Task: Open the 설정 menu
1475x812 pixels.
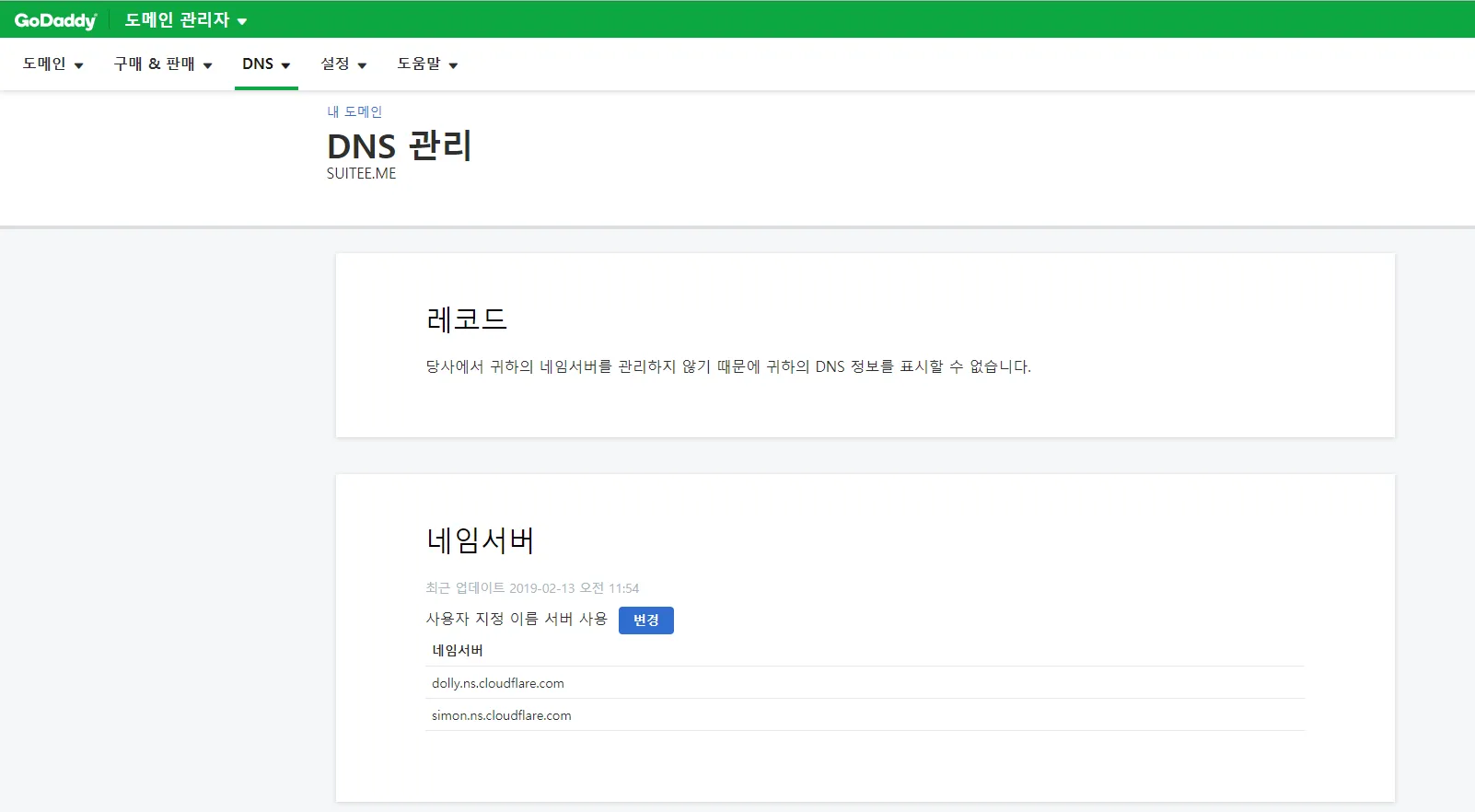Action: point(335,64)
